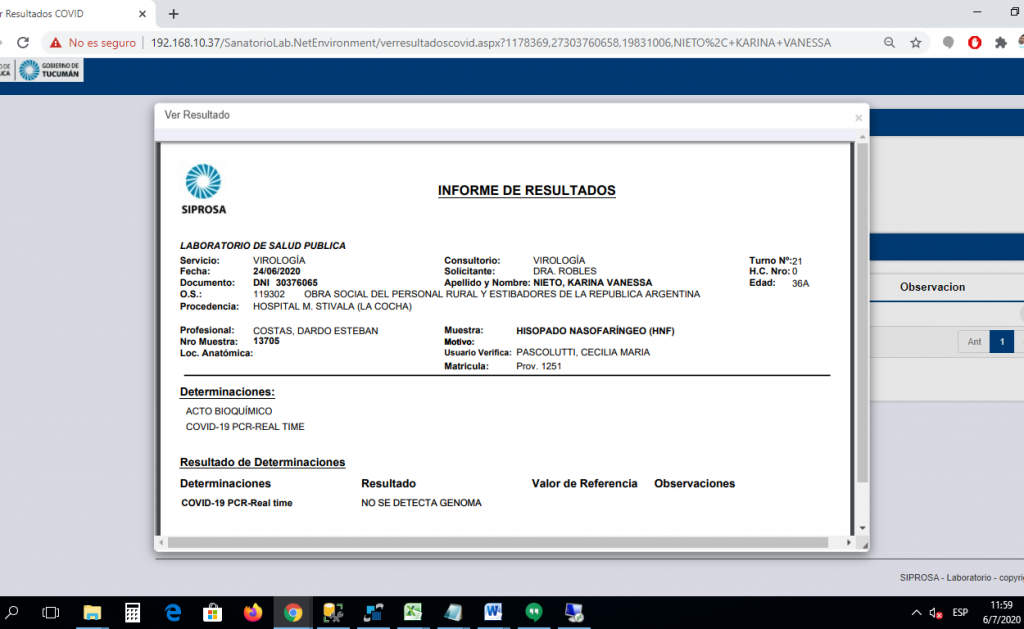Close the Ver Resultado dialog
Image resolution: width=1024 pixels, height=629 pixels.
857,118
